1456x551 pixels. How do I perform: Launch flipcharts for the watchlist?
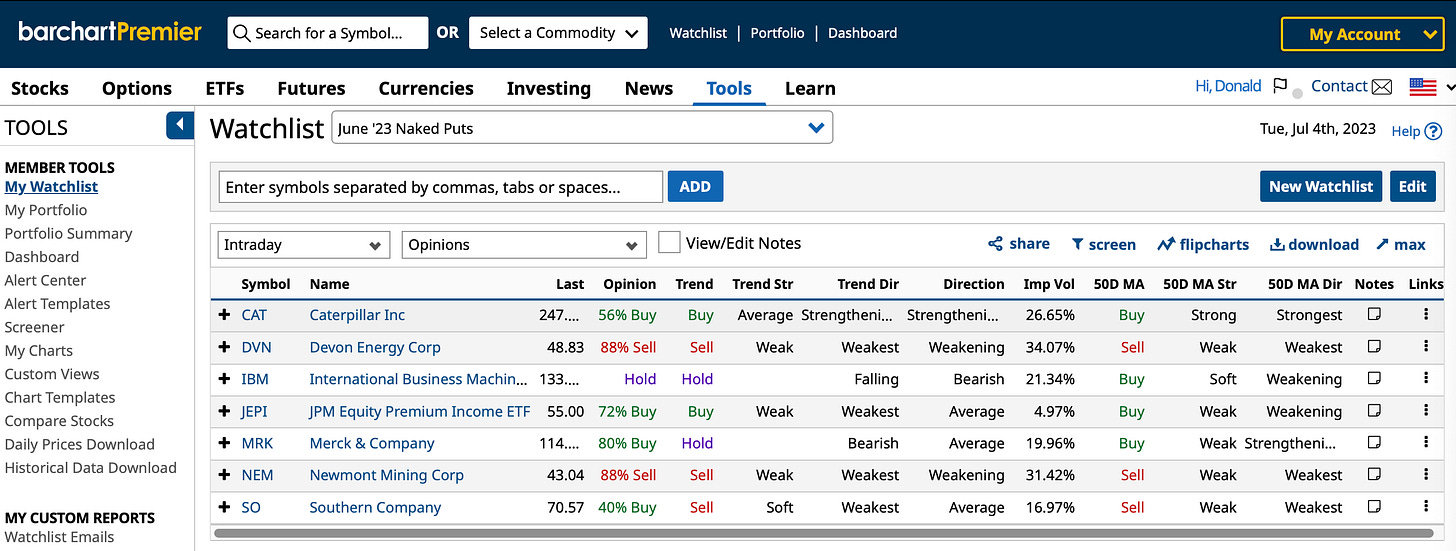1203,244
